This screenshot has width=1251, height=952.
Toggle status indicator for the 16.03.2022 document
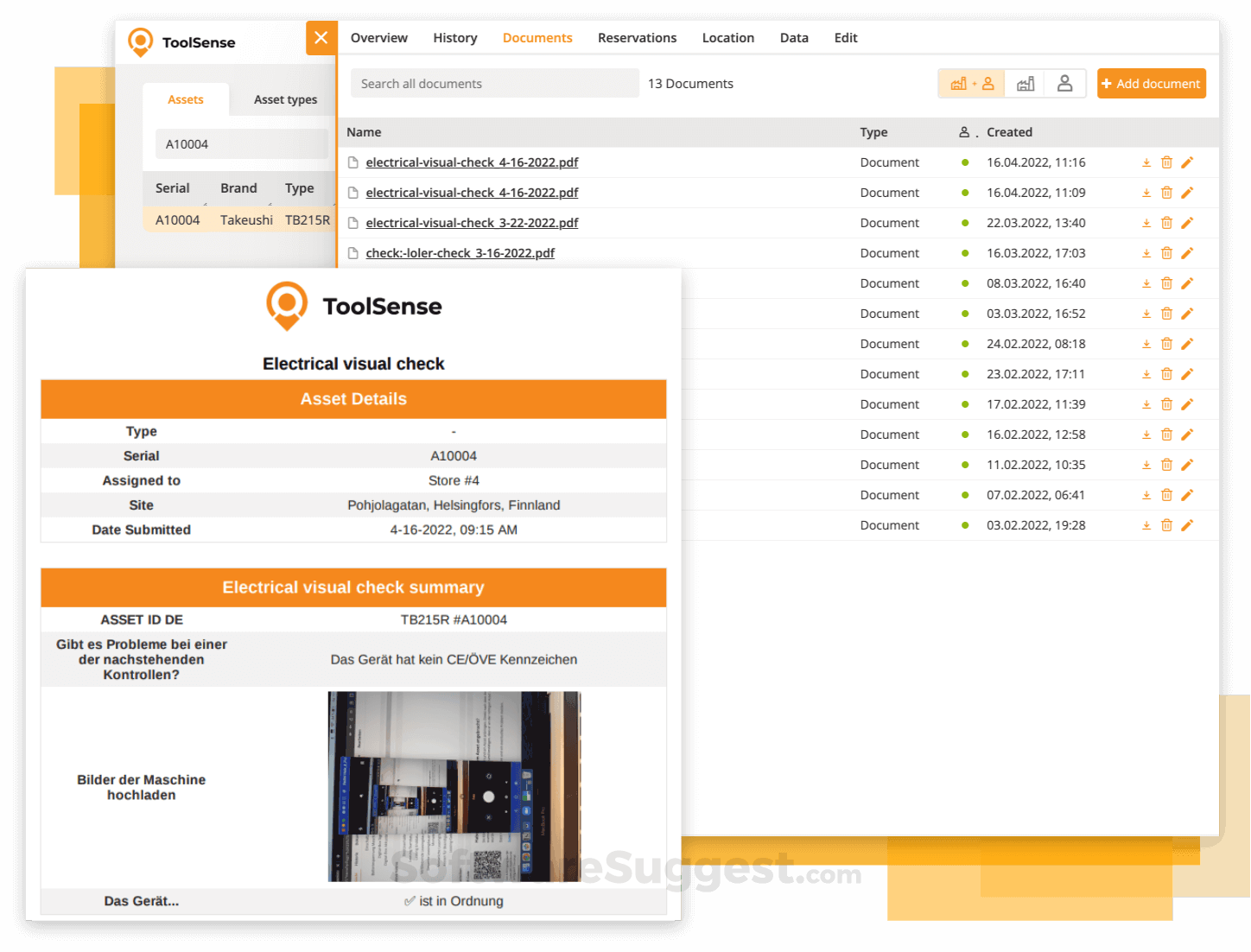tap(964, 252)
